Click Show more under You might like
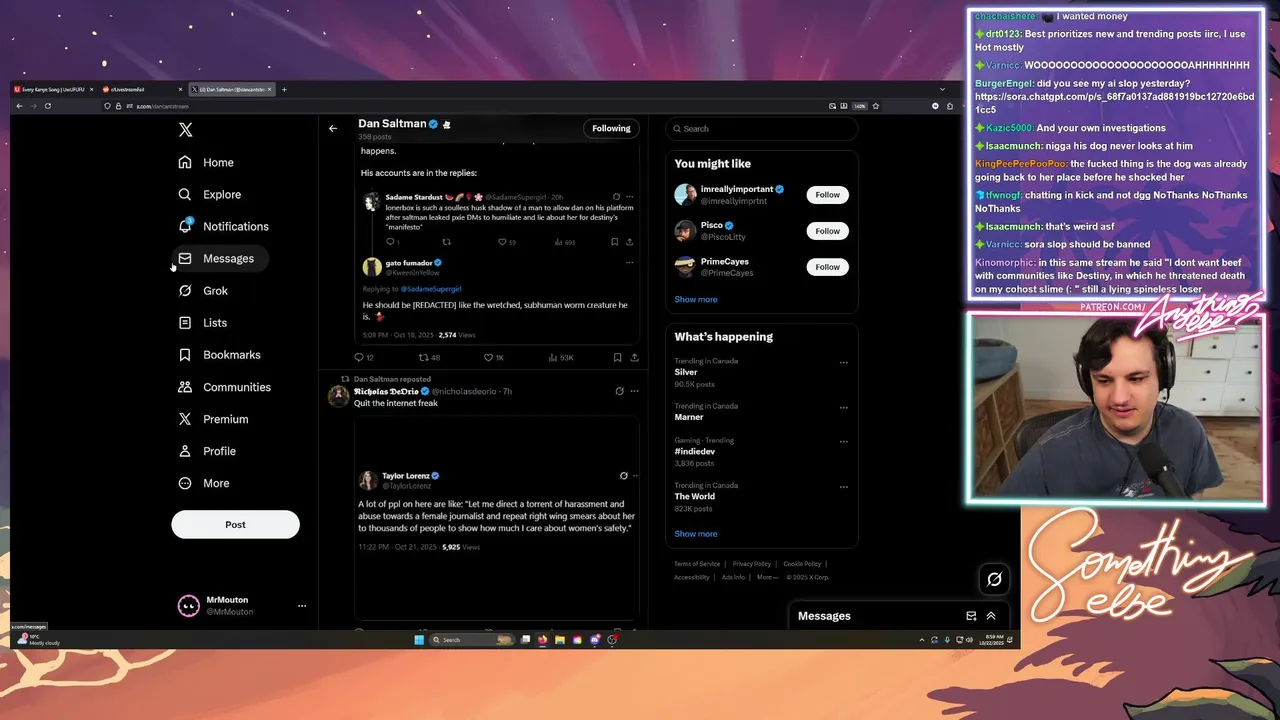The width and height of the screenshot is (1280, 720). pos(696,299)
